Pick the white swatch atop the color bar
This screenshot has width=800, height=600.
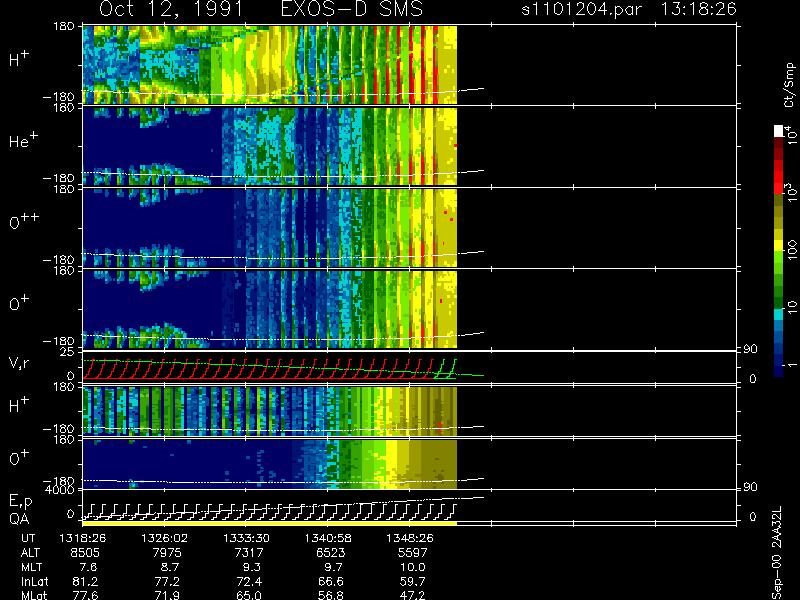click(779, 131)
